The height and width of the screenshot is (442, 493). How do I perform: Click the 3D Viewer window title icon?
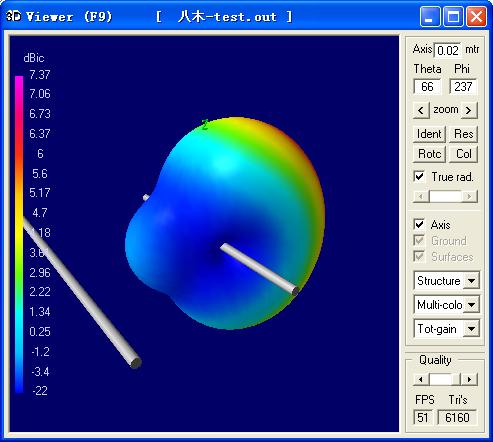pos(13,16)
